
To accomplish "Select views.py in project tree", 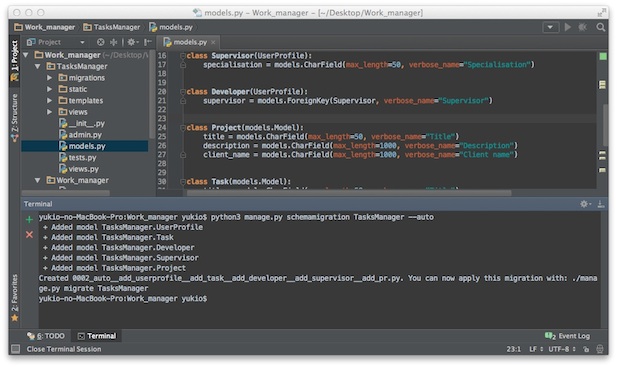I will [x=79, y=169].
